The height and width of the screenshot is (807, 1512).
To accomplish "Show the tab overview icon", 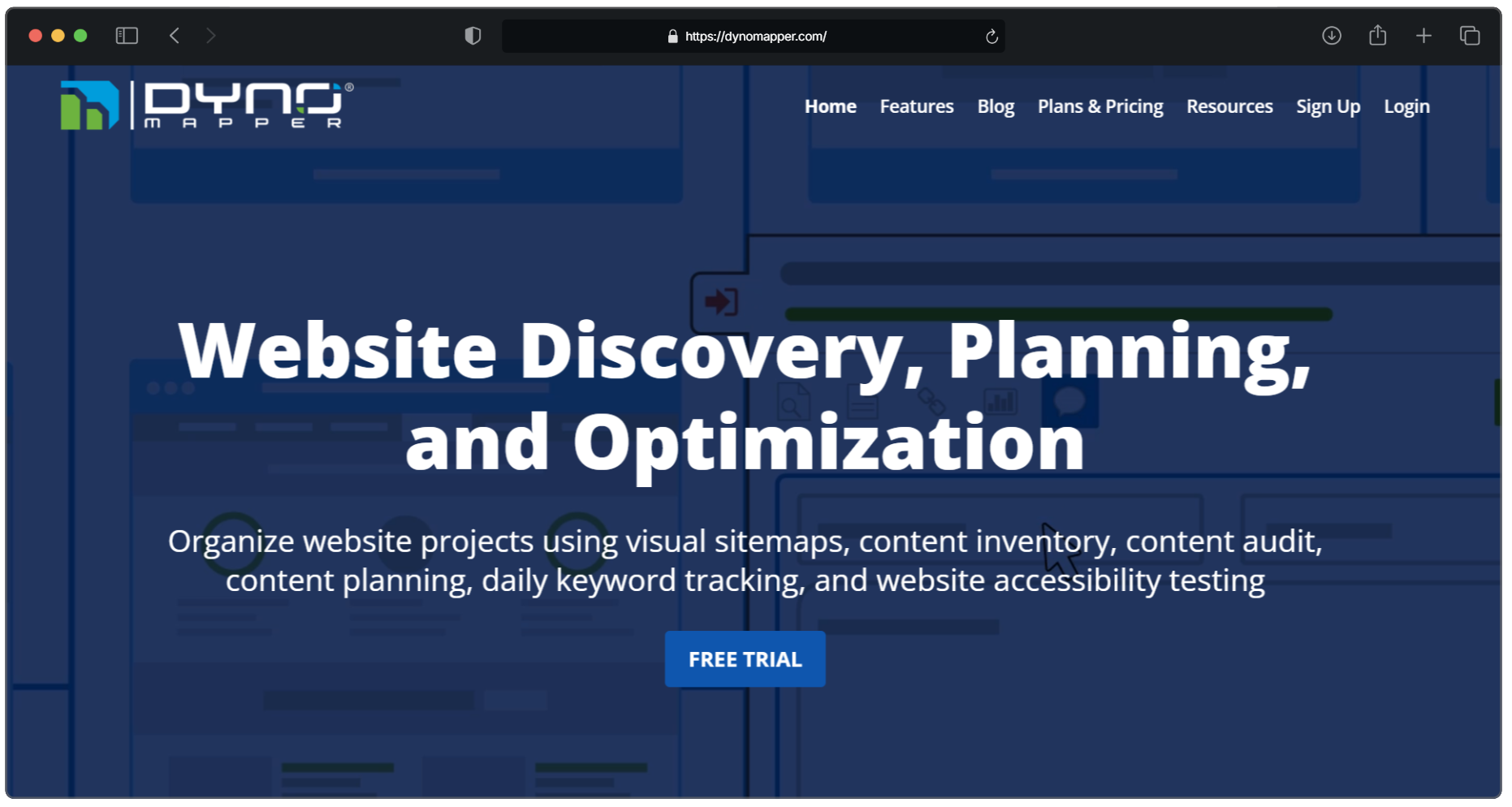I will 1470,36.
